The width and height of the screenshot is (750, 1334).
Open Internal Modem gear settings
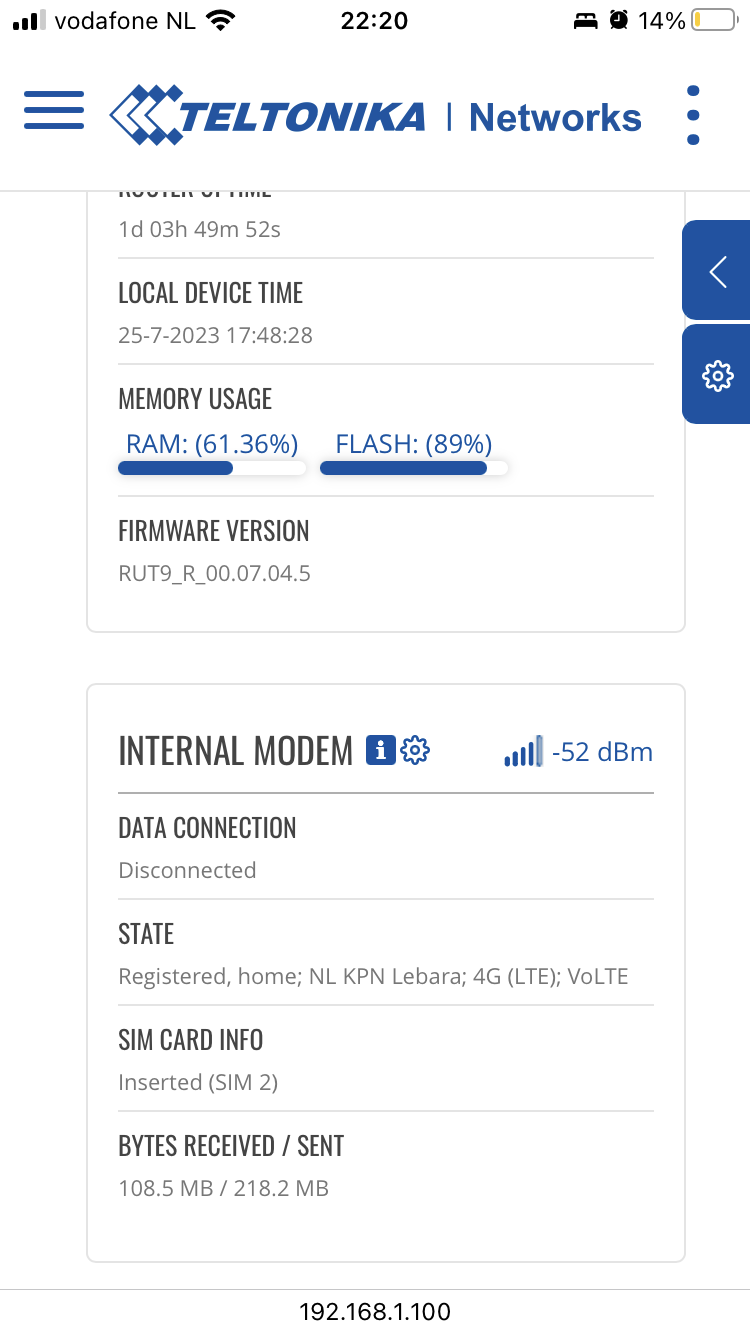pyautogui.click(x=415, y=749)
